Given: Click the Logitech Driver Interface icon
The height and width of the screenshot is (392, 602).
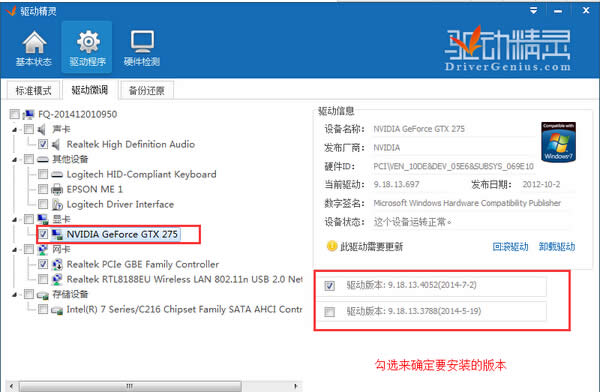Looking at the screenshot, I should click(x=57, y=204).
